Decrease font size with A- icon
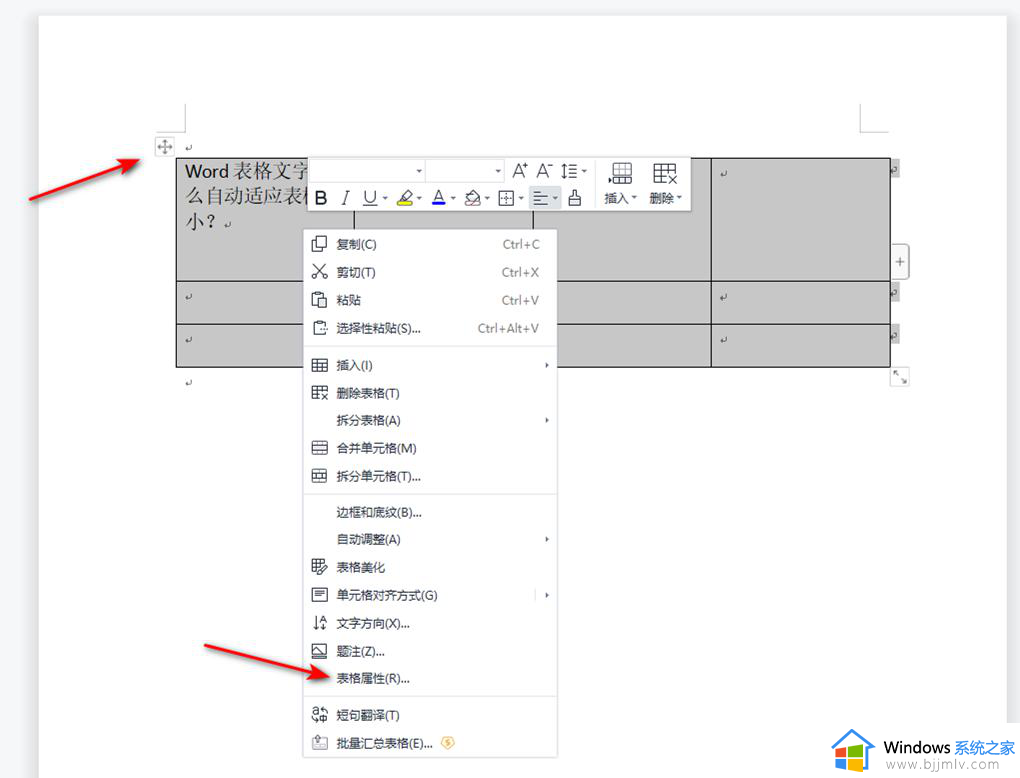The width and height of the screenshot is (1020, 778). (x=544, y=171)
